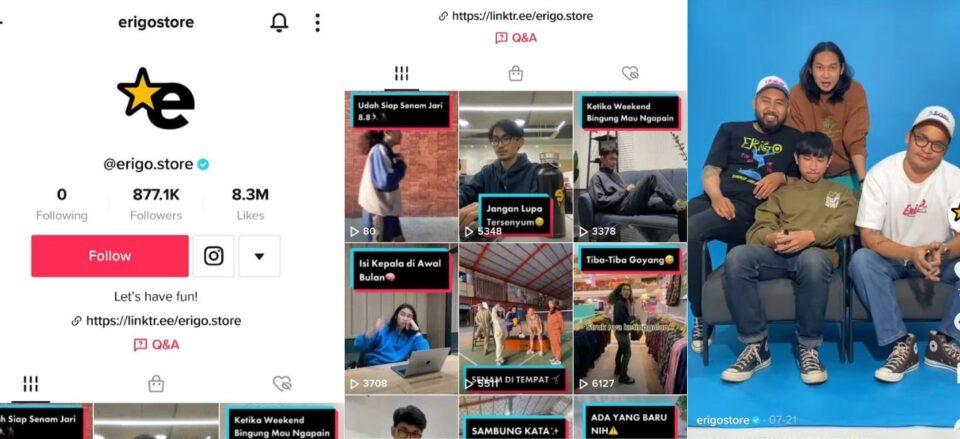This screenshot has width=960, height=439.
Task: Open the three-dot more options menu
Action: (x=317, y=23)
